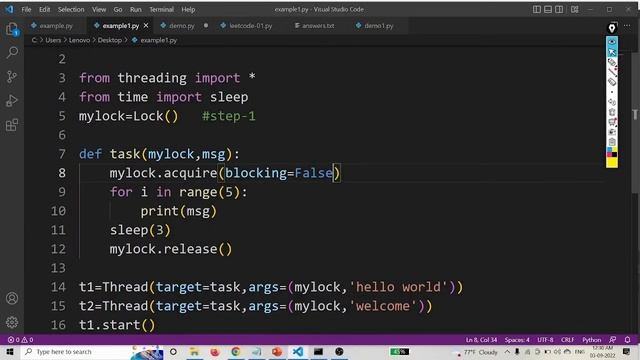
Task: Open the Customize Layout button
Action: click(575, 9)
